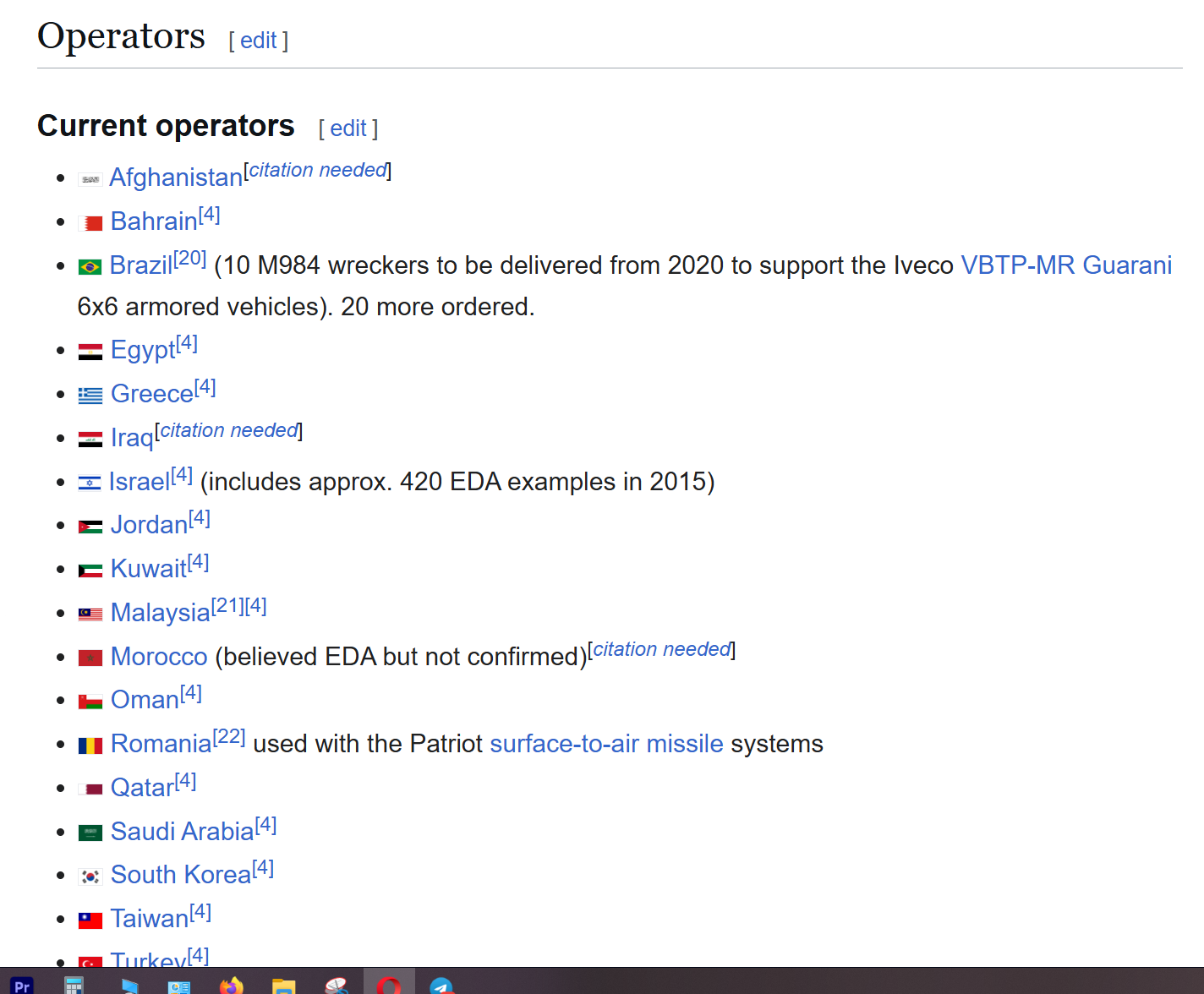
Task: Click the Brazil flag icon
Action: pyautogui.click(x=90, y=267)
